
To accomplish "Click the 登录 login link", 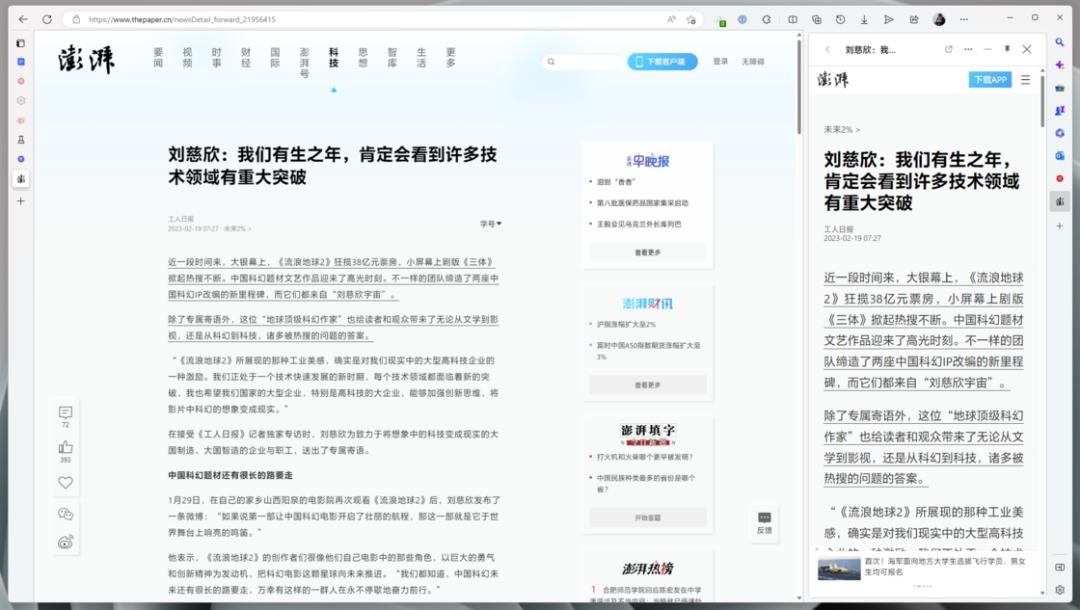I will [720, 62].
